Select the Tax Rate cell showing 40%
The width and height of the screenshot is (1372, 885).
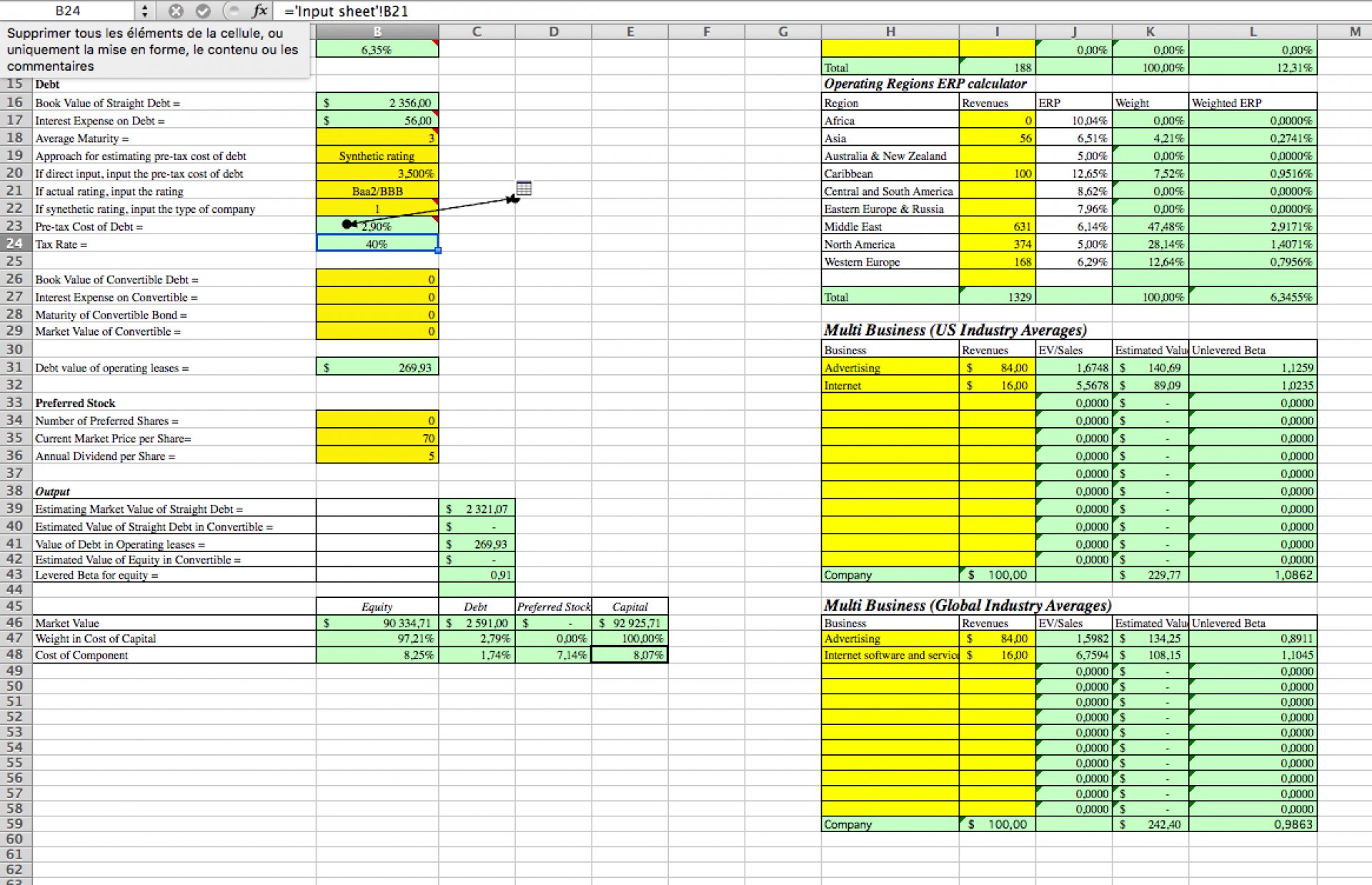377,244
